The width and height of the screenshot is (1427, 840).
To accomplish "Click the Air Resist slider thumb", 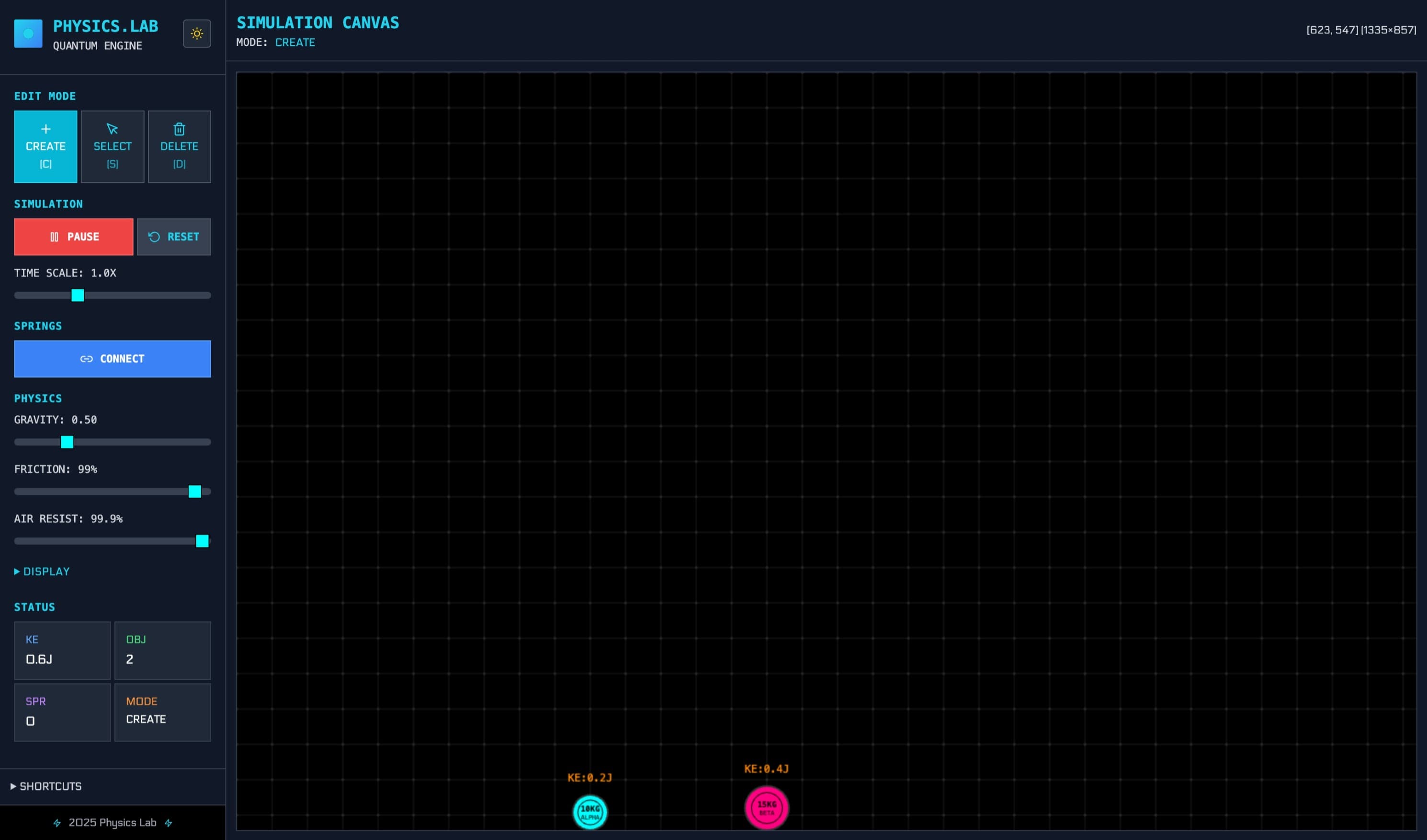I will (x=202, y=541).
